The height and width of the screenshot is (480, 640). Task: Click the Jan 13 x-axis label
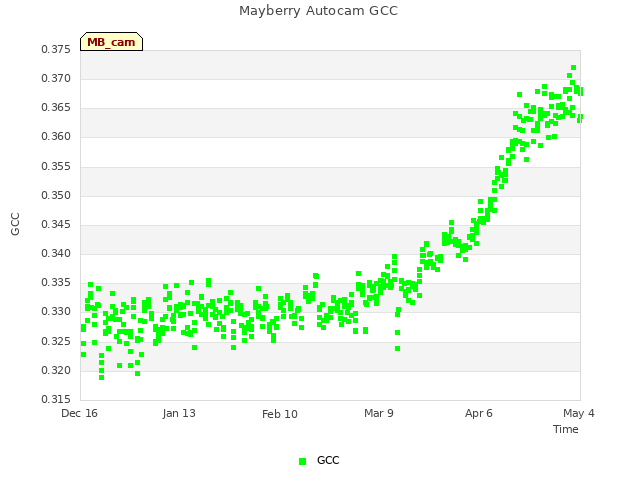tap(179, 413)
